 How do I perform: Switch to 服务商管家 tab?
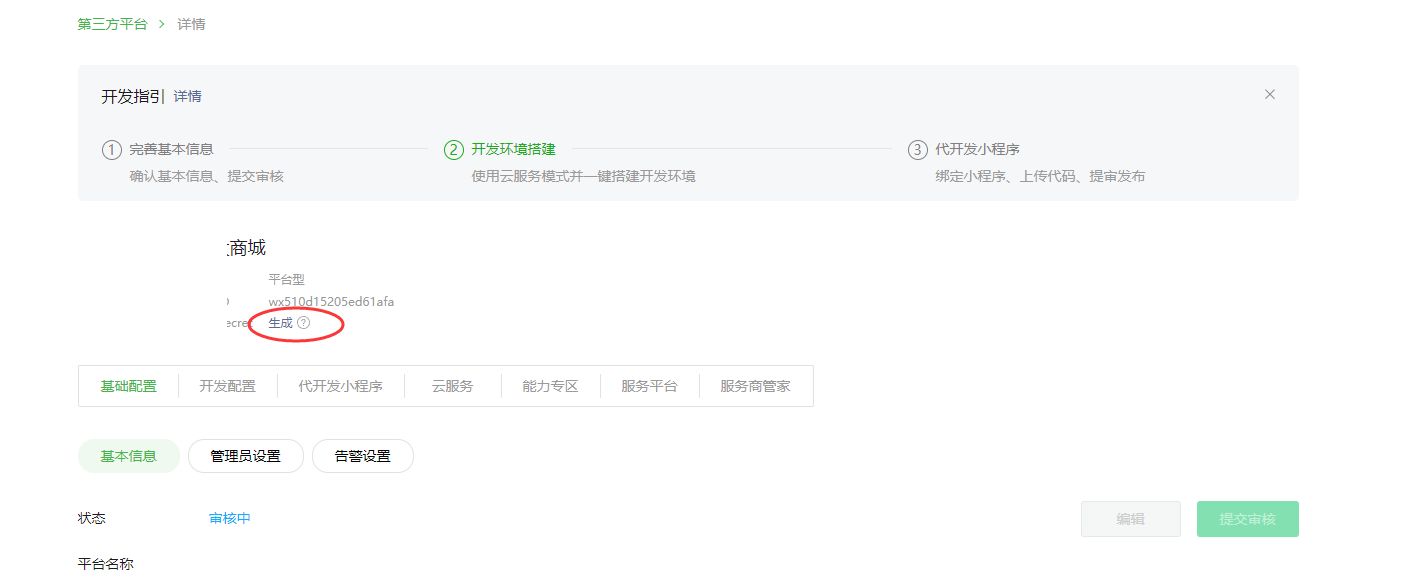coord(755,386)
